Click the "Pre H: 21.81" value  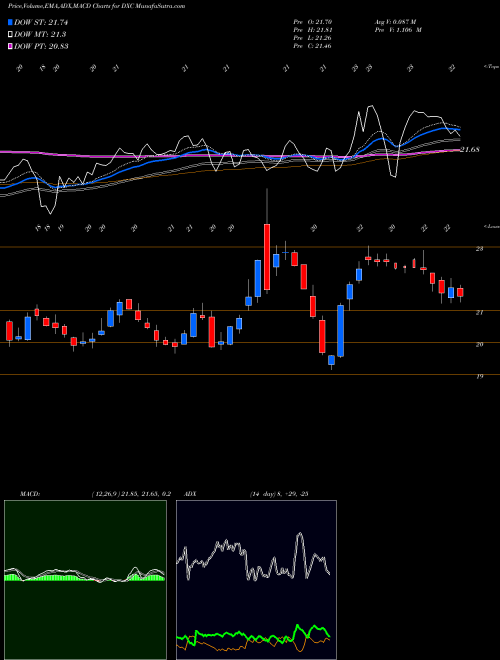click(312, 30)
